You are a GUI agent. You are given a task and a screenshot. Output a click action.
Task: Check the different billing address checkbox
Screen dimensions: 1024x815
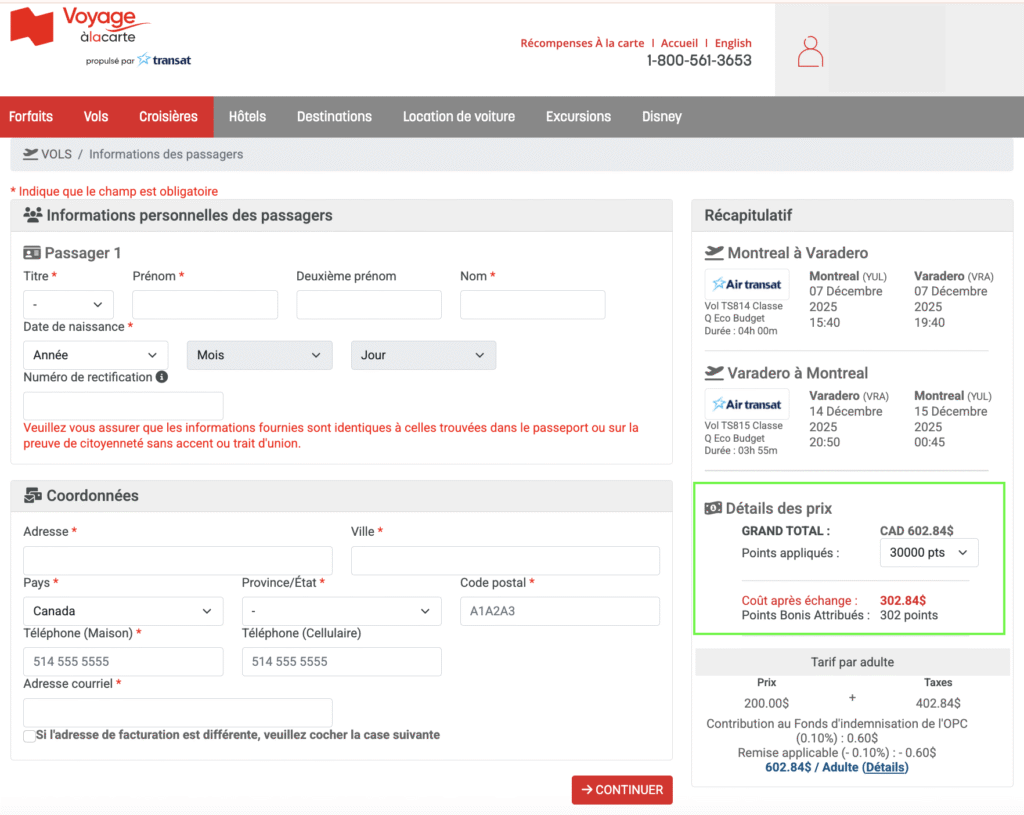point(29,736)
